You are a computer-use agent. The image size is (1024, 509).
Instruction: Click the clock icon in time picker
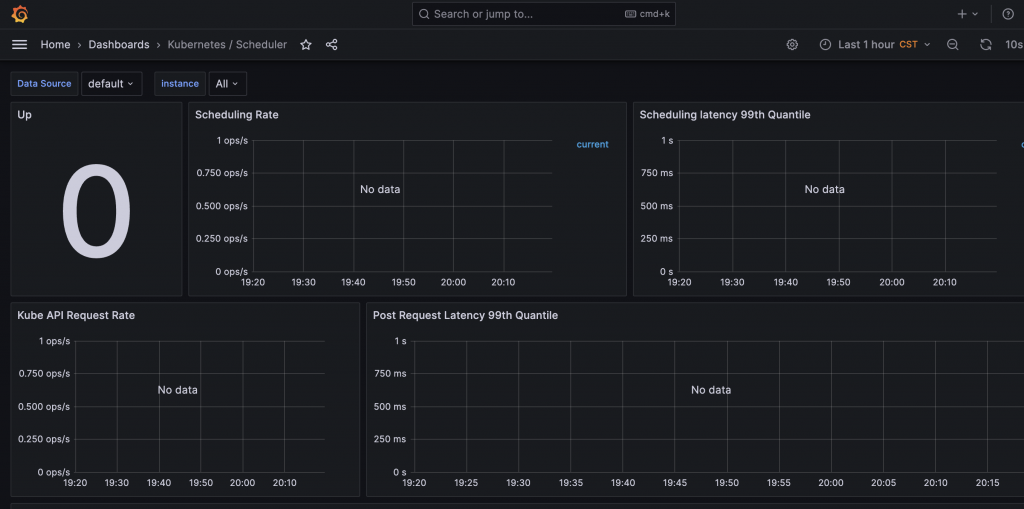825,44
